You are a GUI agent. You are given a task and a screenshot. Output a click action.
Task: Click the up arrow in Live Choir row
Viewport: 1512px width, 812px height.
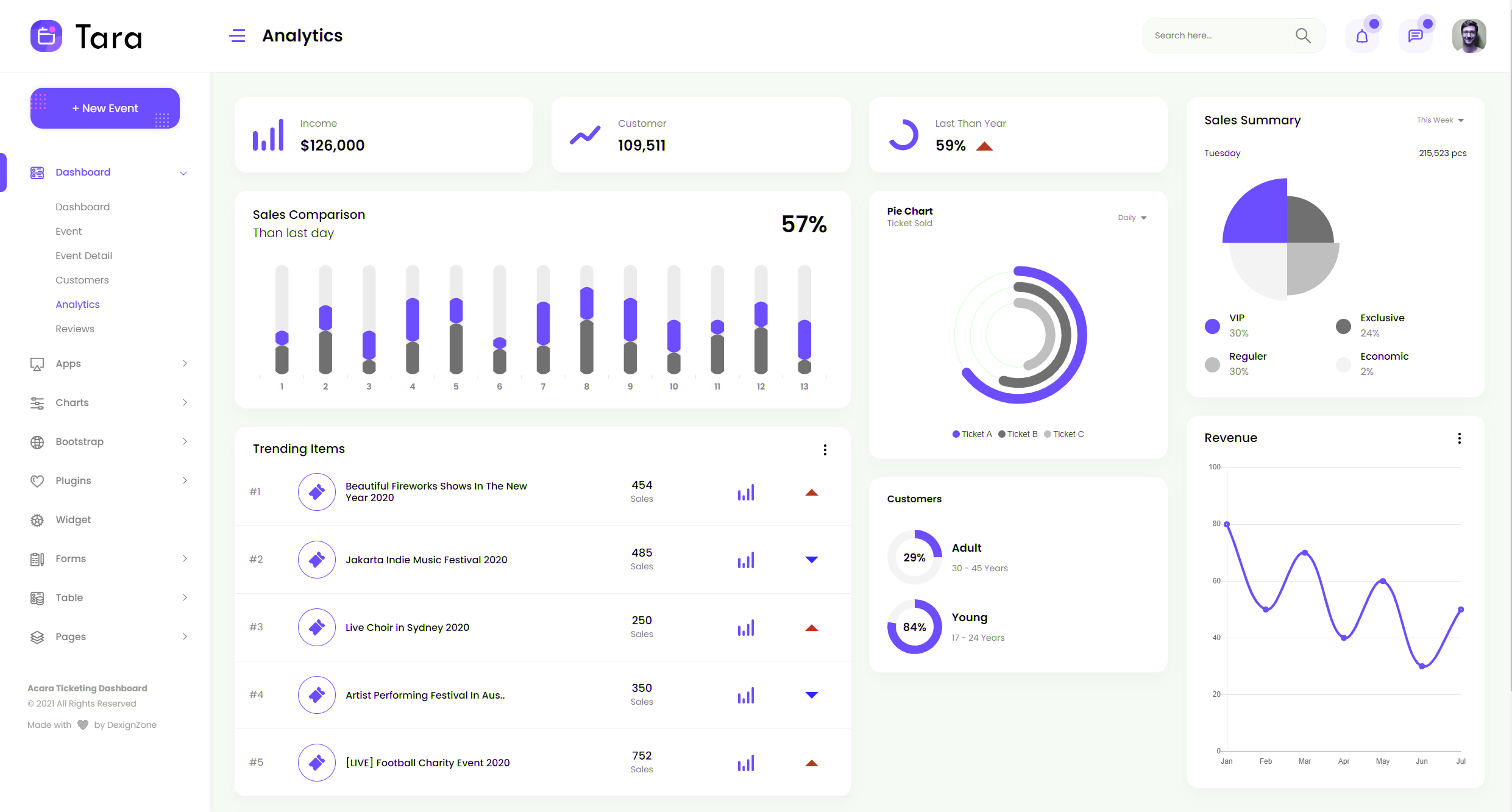pos(812,627)
